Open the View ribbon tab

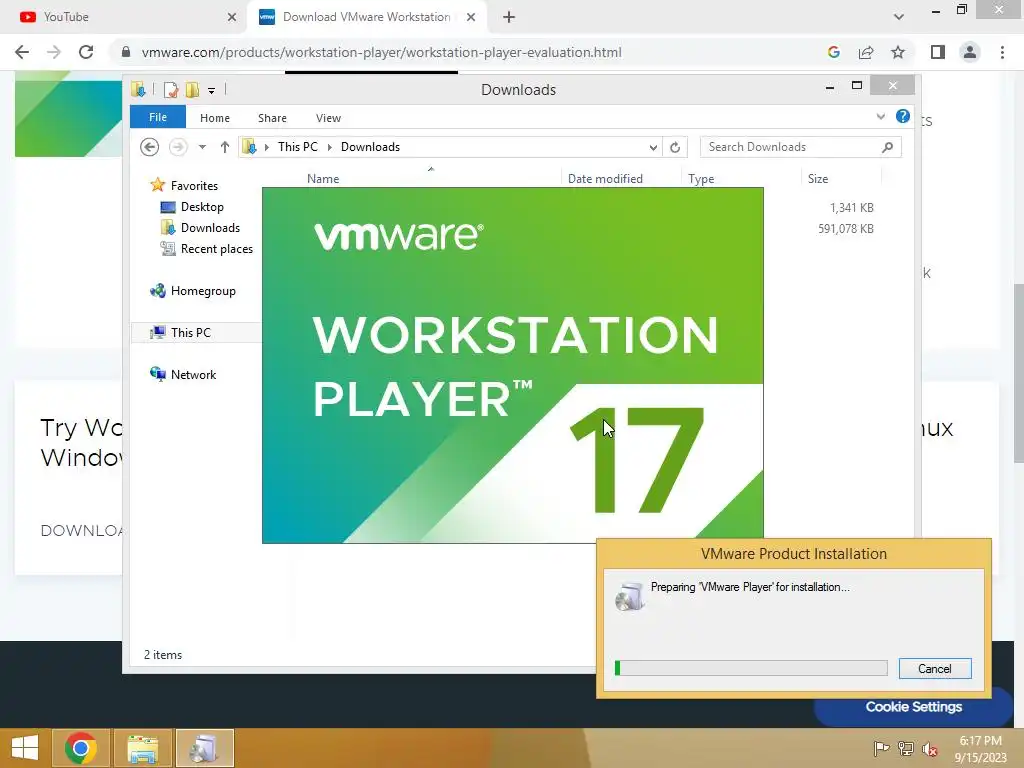click(x=328, y=118)
